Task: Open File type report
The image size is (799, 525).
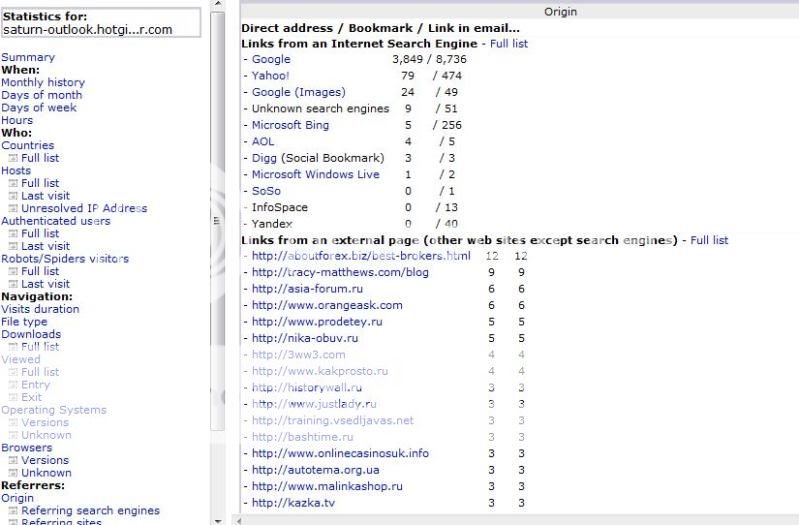Action: (24, 322)
